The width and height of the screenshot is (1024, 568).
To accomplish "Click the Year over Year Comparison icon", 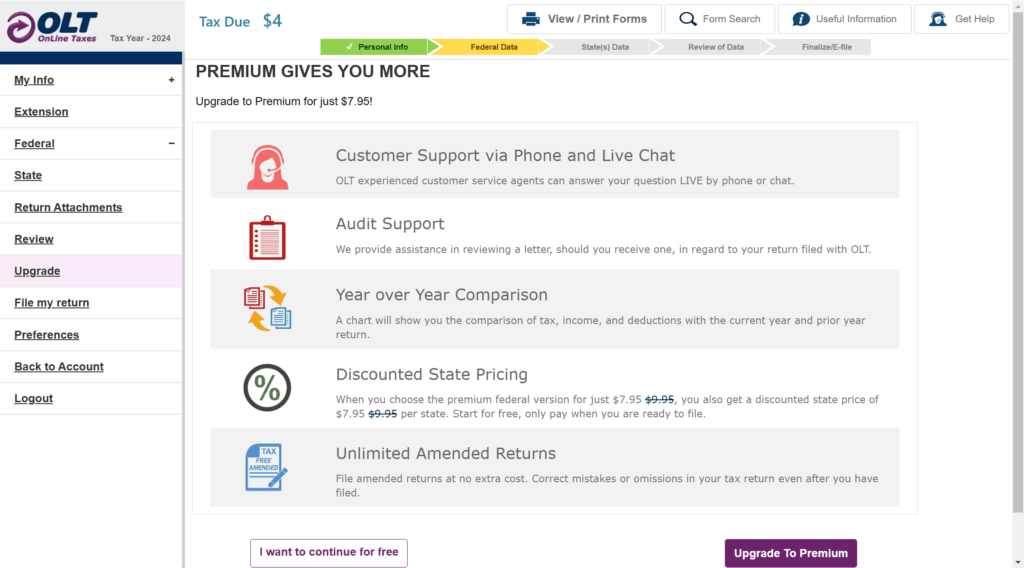I will pyautogui.click(x=267, y=308).
